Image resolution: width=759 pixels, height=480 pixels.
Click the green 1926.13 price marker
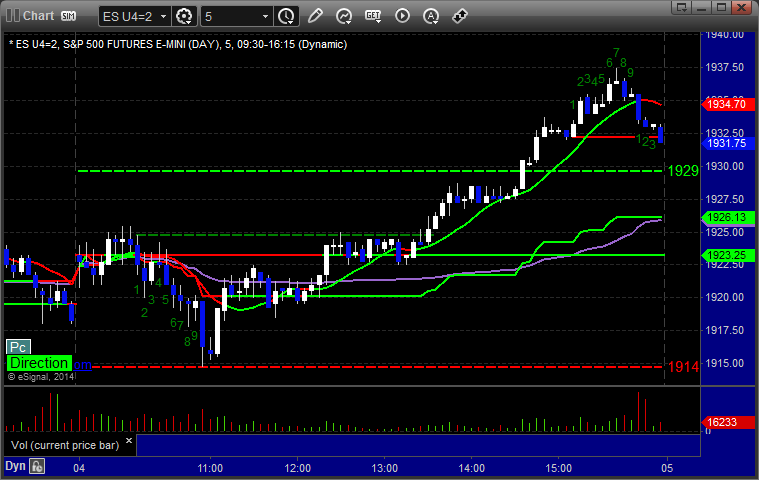728,218
